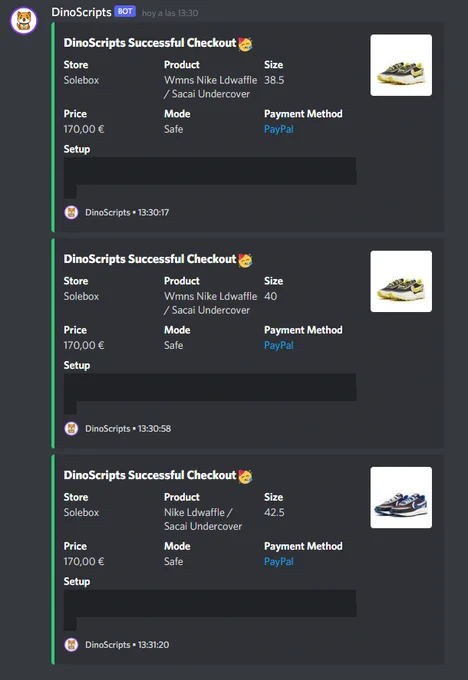The image size is (468, 680).
Task: Open the blue Ldwaffle sneaker thumbnail
Action: pos(401,497)
